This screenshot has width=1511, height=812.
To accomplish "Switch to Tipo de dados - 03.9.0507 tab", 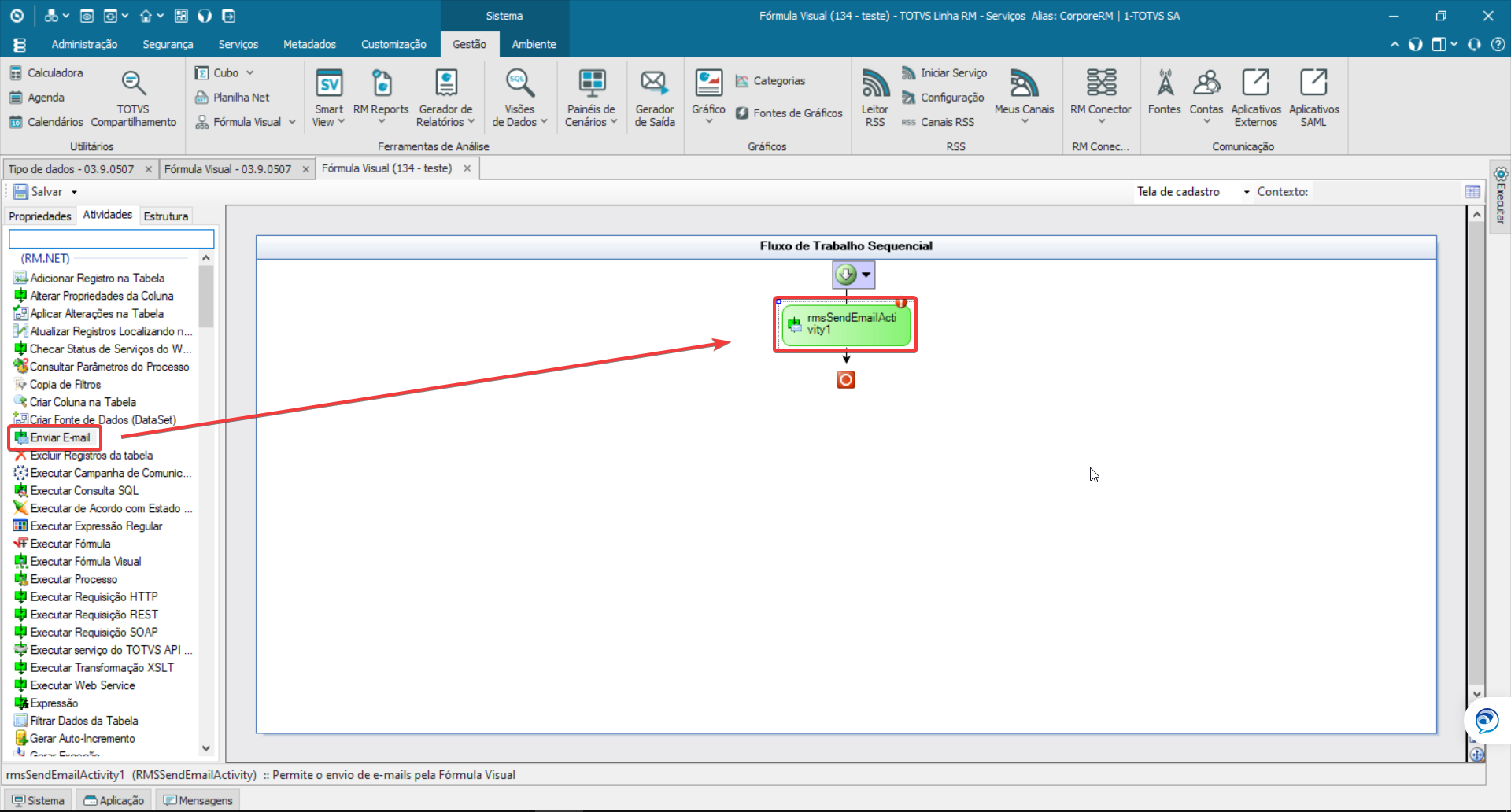I will click(x=71, y=169).
